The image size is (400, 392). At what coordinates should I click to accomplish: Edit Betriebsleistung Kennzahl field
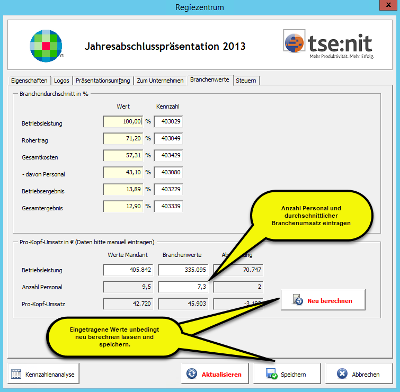(x=168, y=122)
